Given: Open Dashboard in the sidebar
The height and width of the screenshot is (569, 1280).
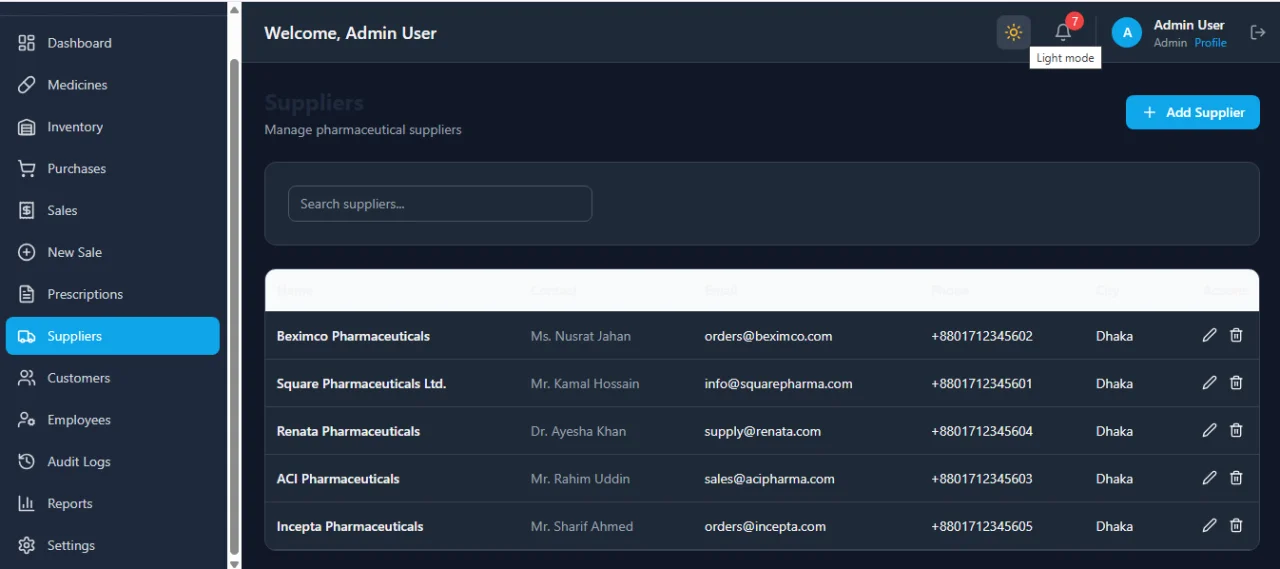Looking at the screenshot, I should 112,43.
